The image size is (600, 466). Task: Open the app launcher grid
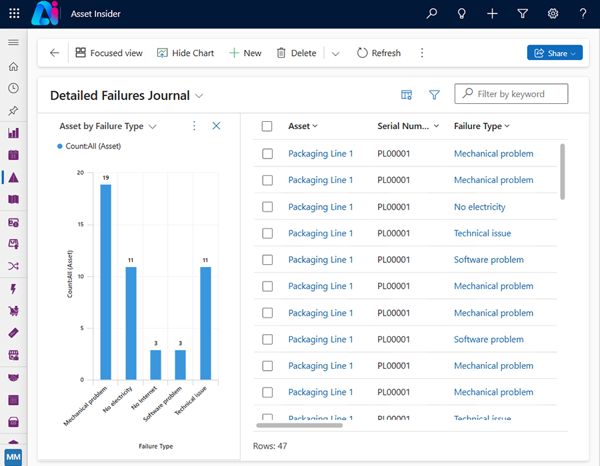14,13
